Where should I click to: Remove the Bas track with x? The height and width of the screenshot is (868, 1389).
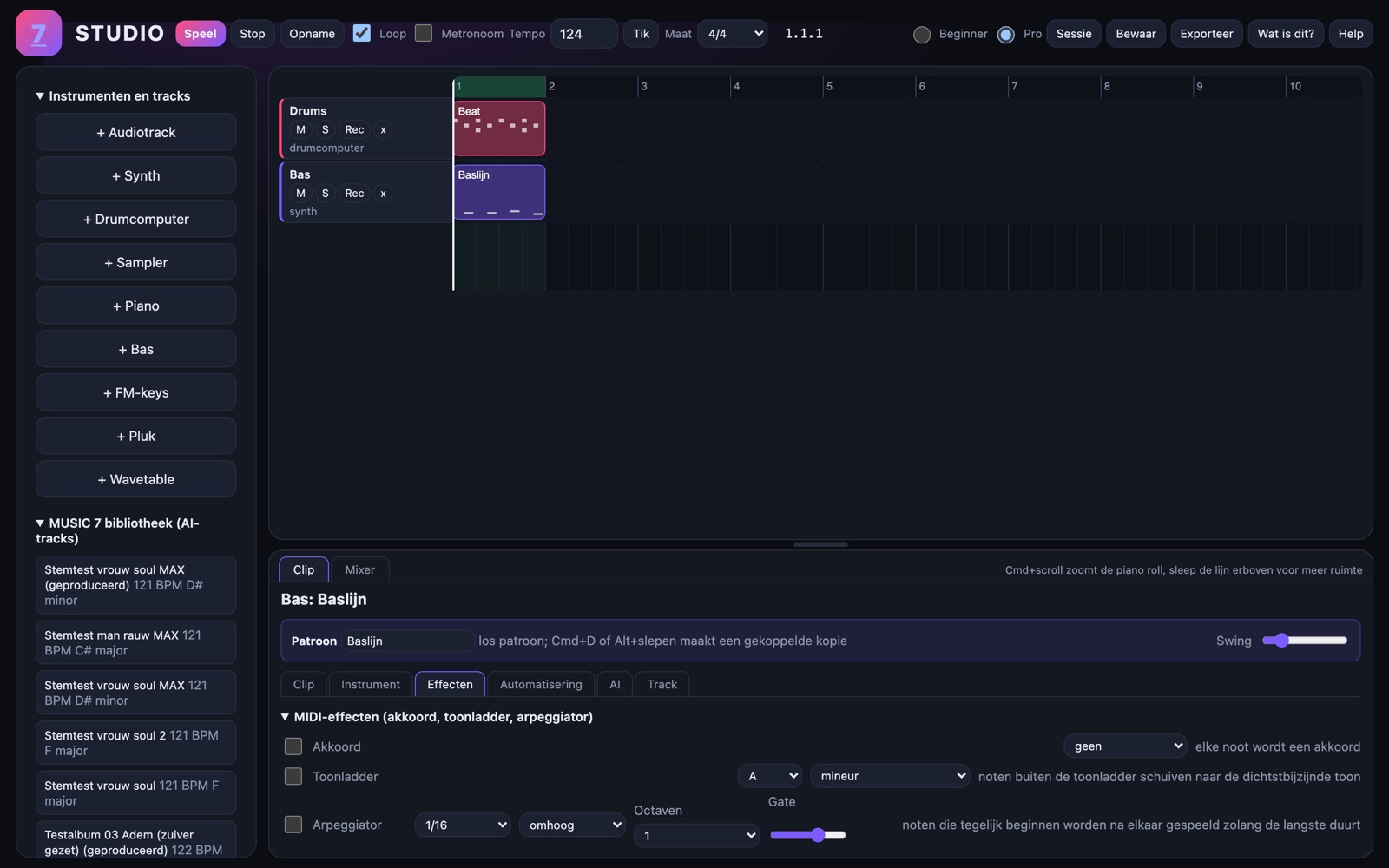pos(383,193)
